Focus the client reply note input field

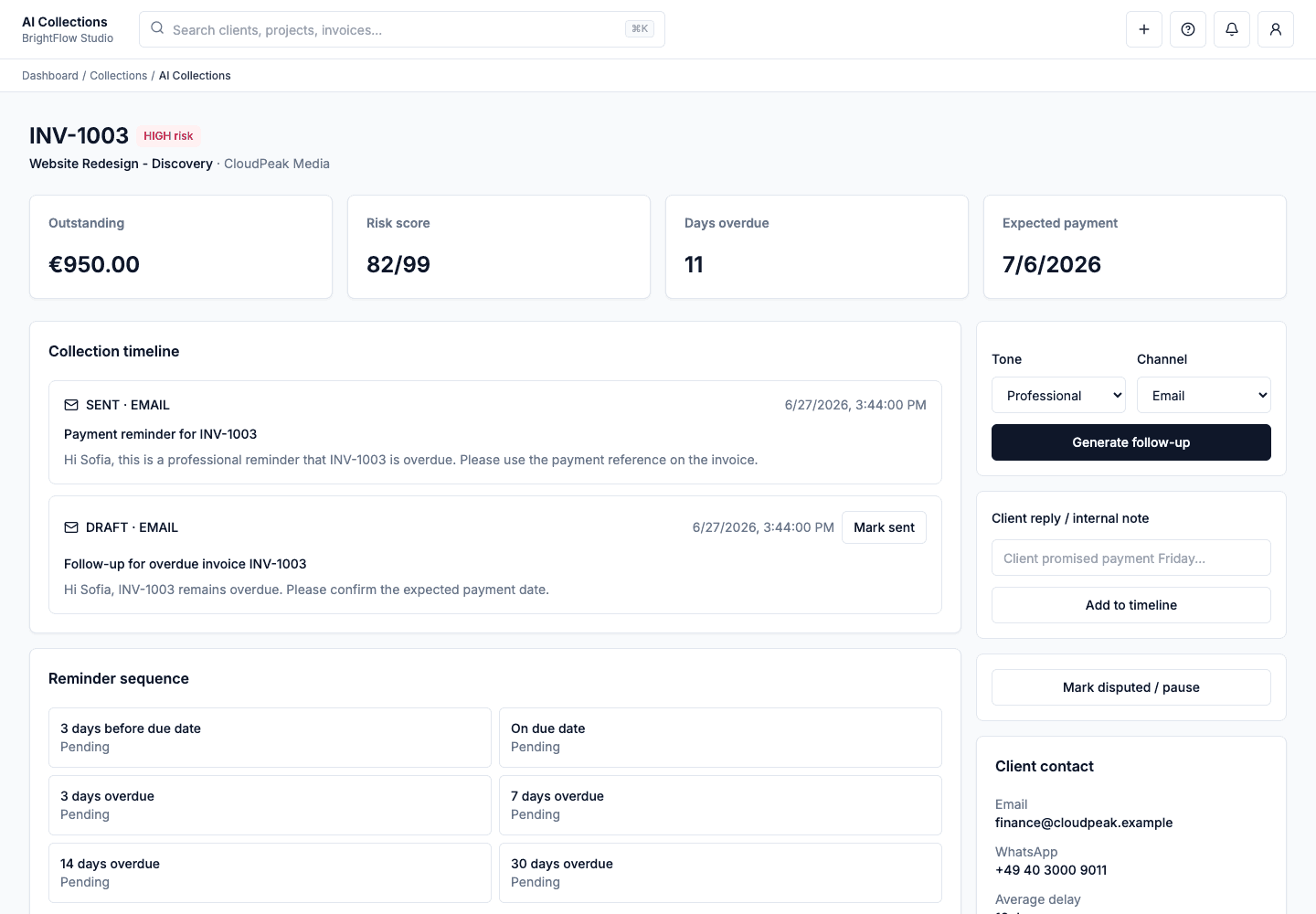1131,558
